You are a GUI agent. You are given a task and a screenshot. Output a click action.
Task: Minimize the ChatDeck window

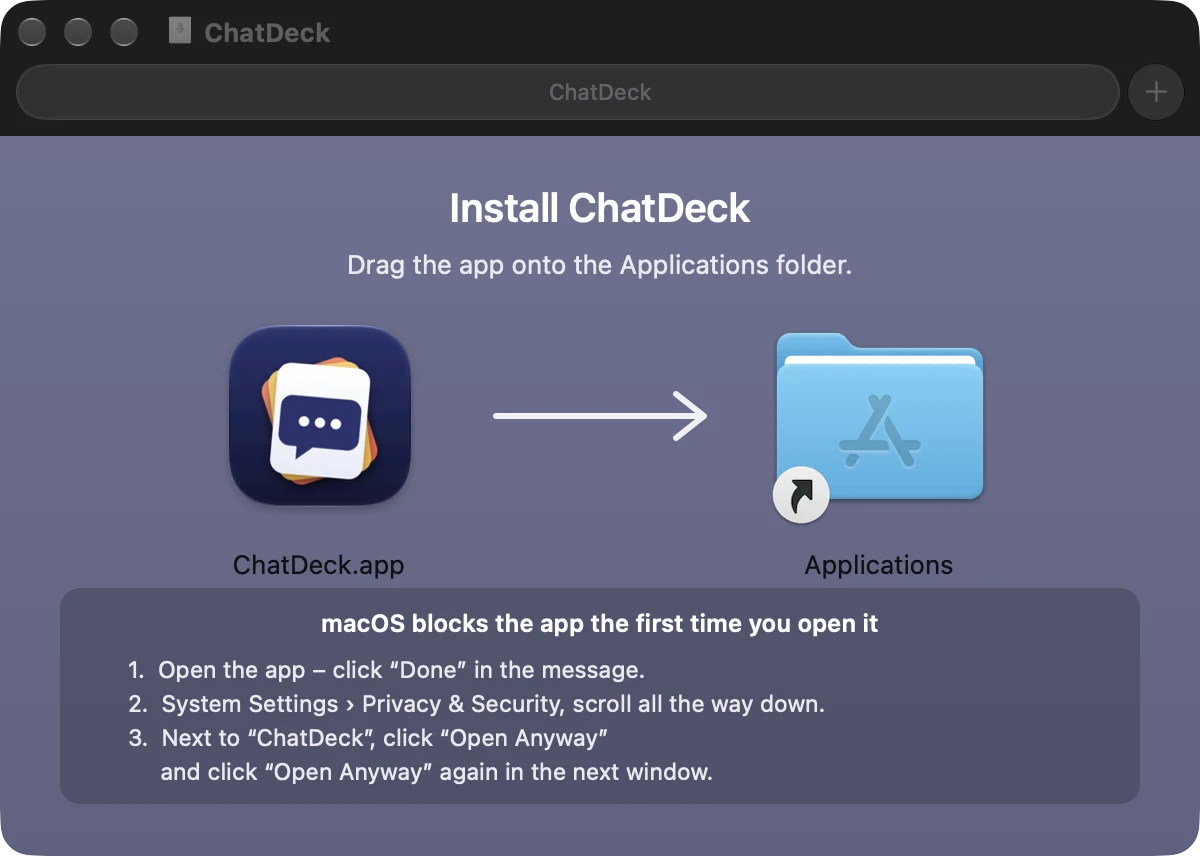click(x=78, y=32)
